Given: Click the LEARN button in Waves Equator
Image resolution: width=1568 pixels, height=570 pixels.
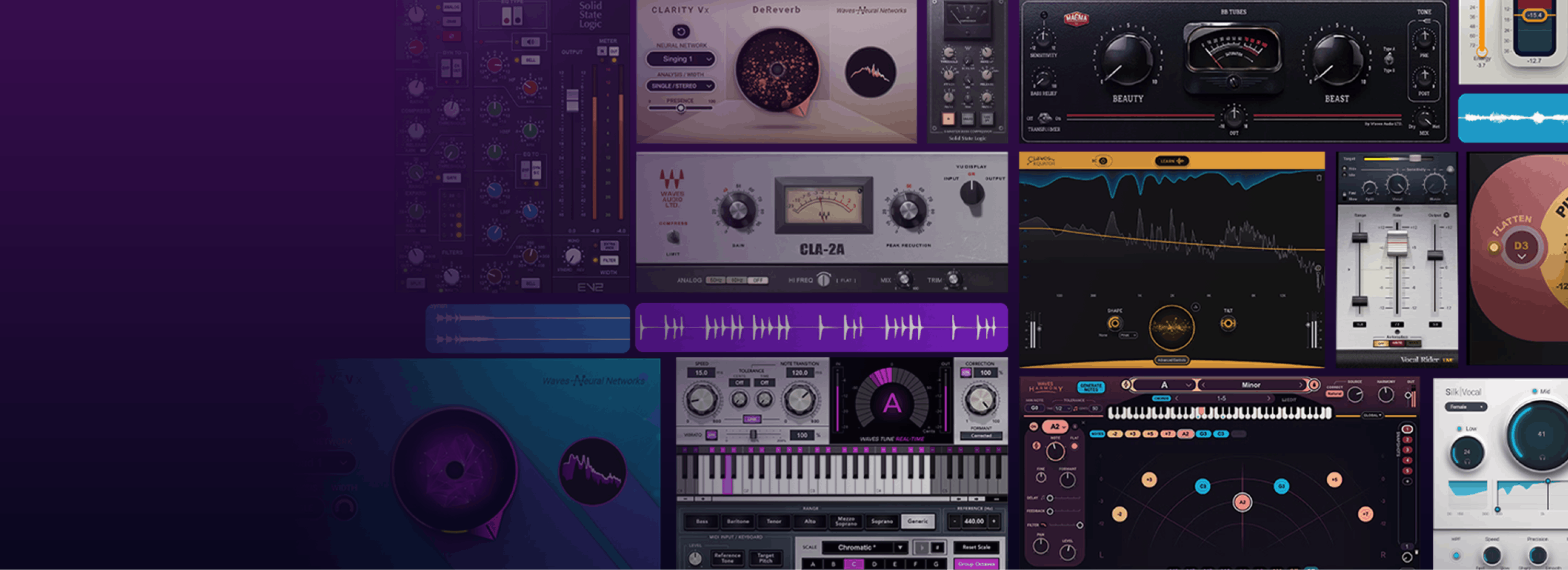Looking at the screenshot, I should pos(1172,161).
